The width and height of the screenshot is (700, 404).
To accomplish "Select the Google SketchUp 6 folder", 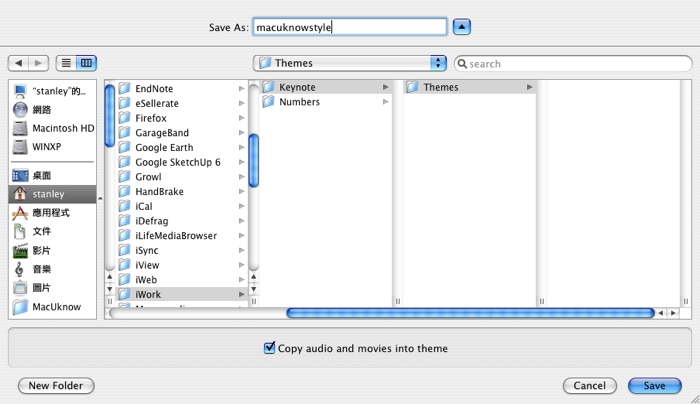I will (x=182, y=162).
